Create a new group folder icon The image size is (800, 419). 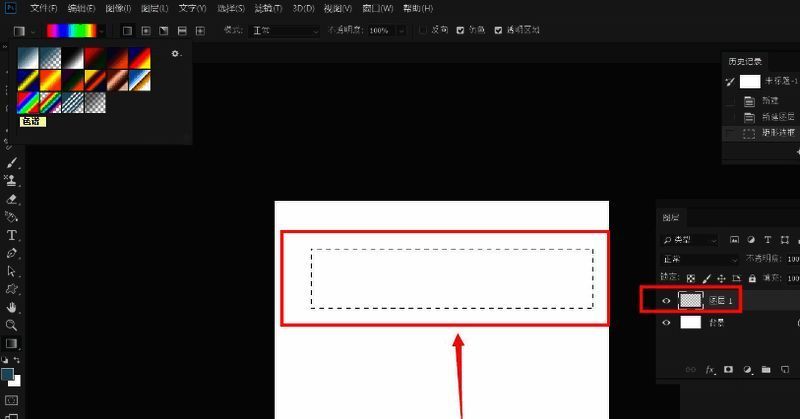click(x=766, y=369)
